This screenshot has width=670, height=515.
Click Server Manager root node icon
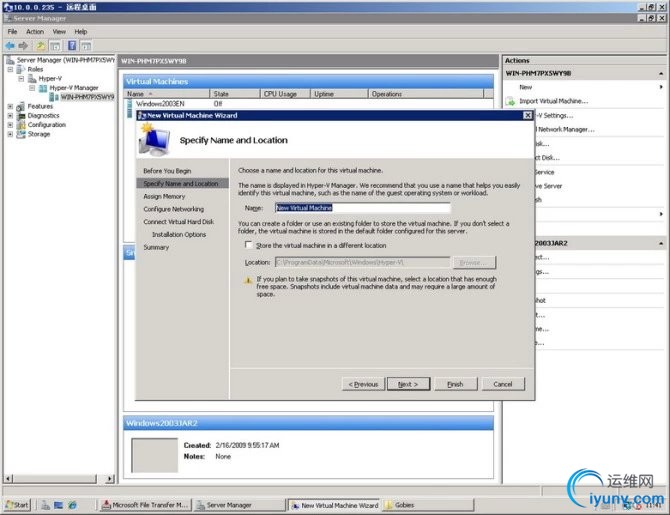(x=11, y=60)
